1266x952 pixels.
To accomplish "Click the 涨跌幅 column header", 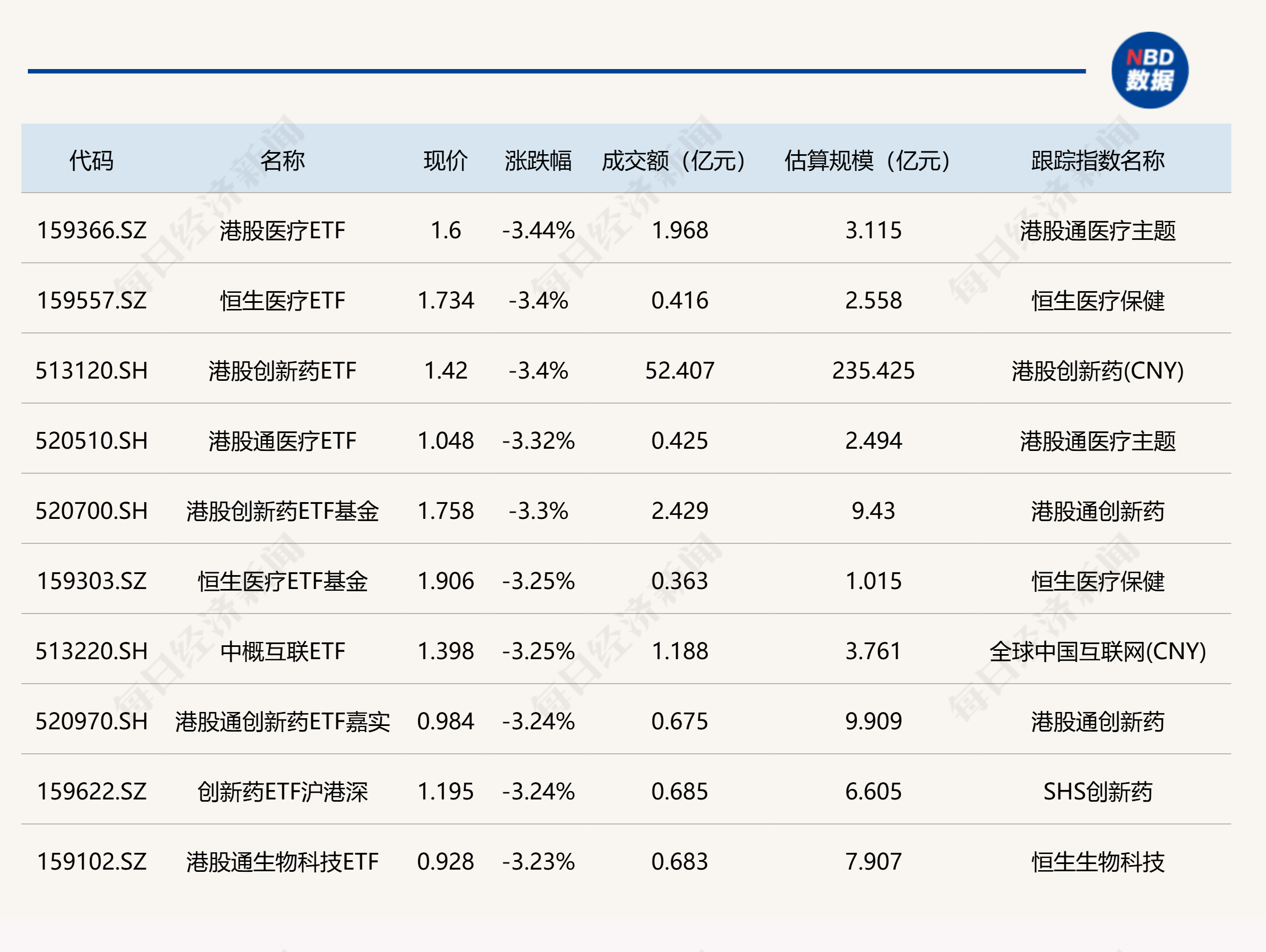I will [538, 161].
